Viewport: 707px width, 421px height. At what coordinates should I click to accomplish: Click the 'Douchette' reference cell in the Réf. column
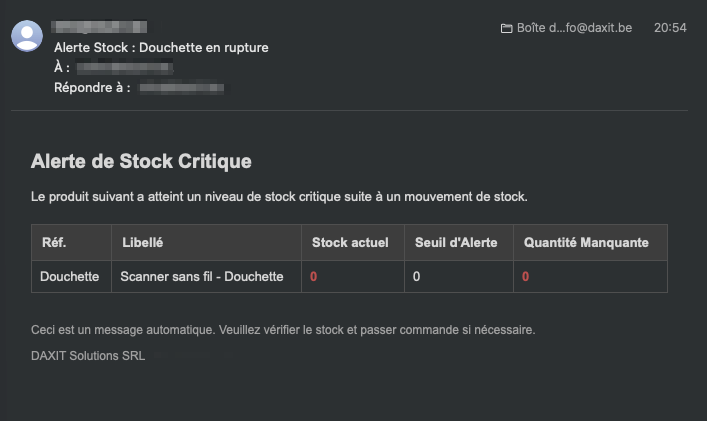tap(70, 276)
